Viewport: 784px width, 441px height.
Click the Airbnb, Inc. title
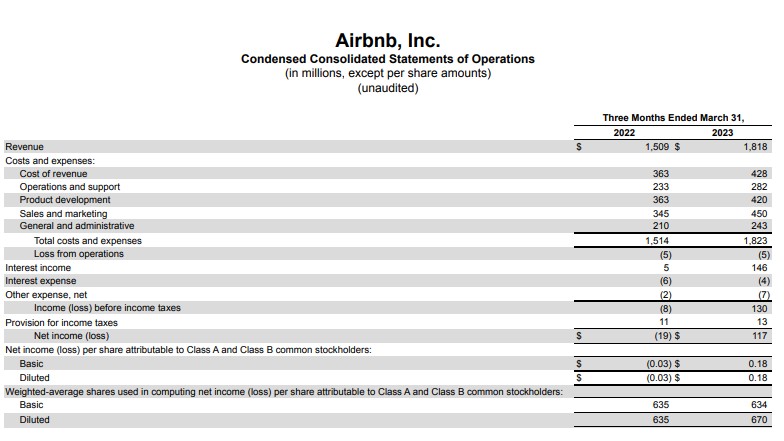tap(387, 41)
